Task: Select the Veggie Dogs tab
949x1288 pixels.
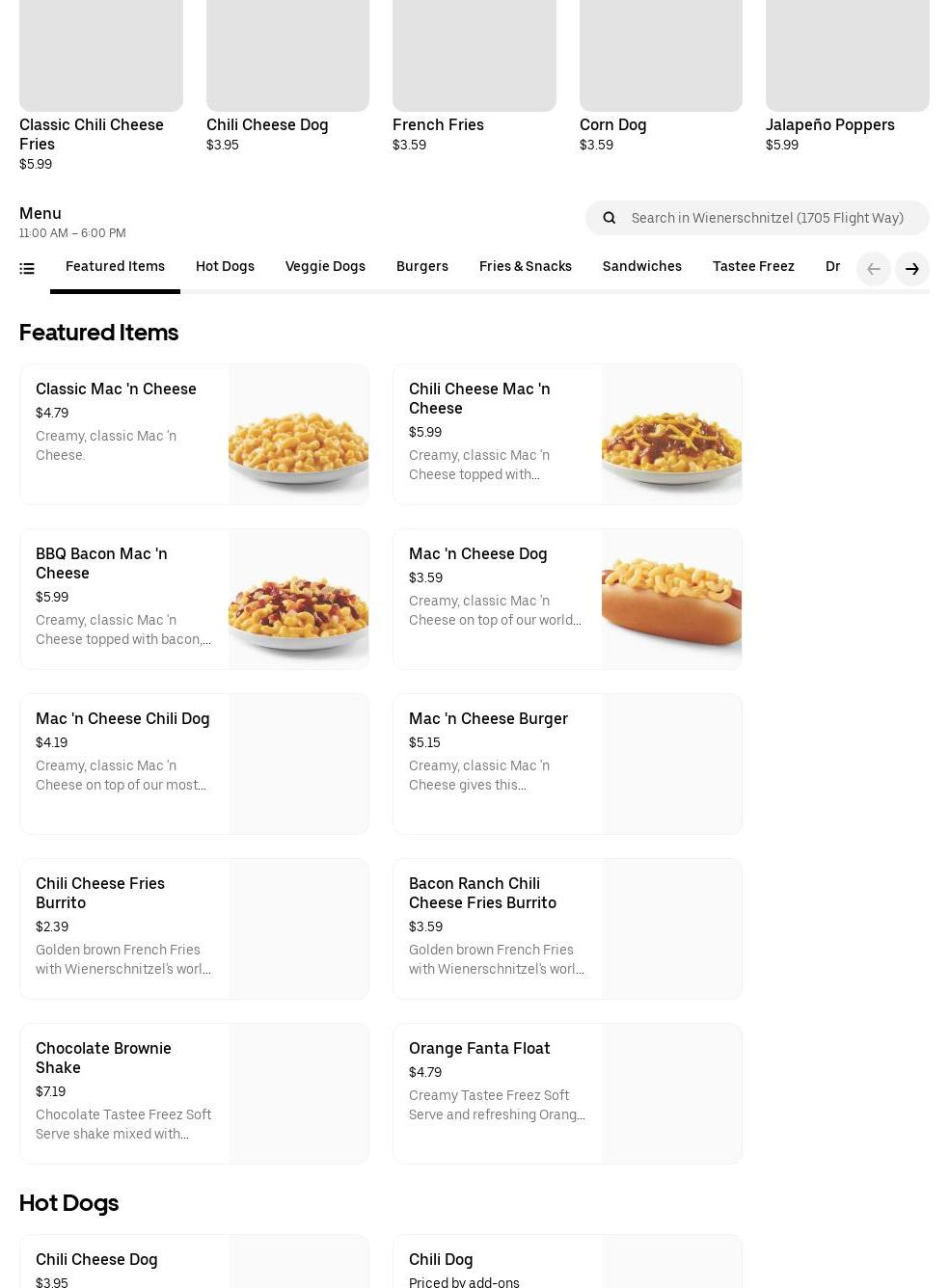Action: pos(325,267)
